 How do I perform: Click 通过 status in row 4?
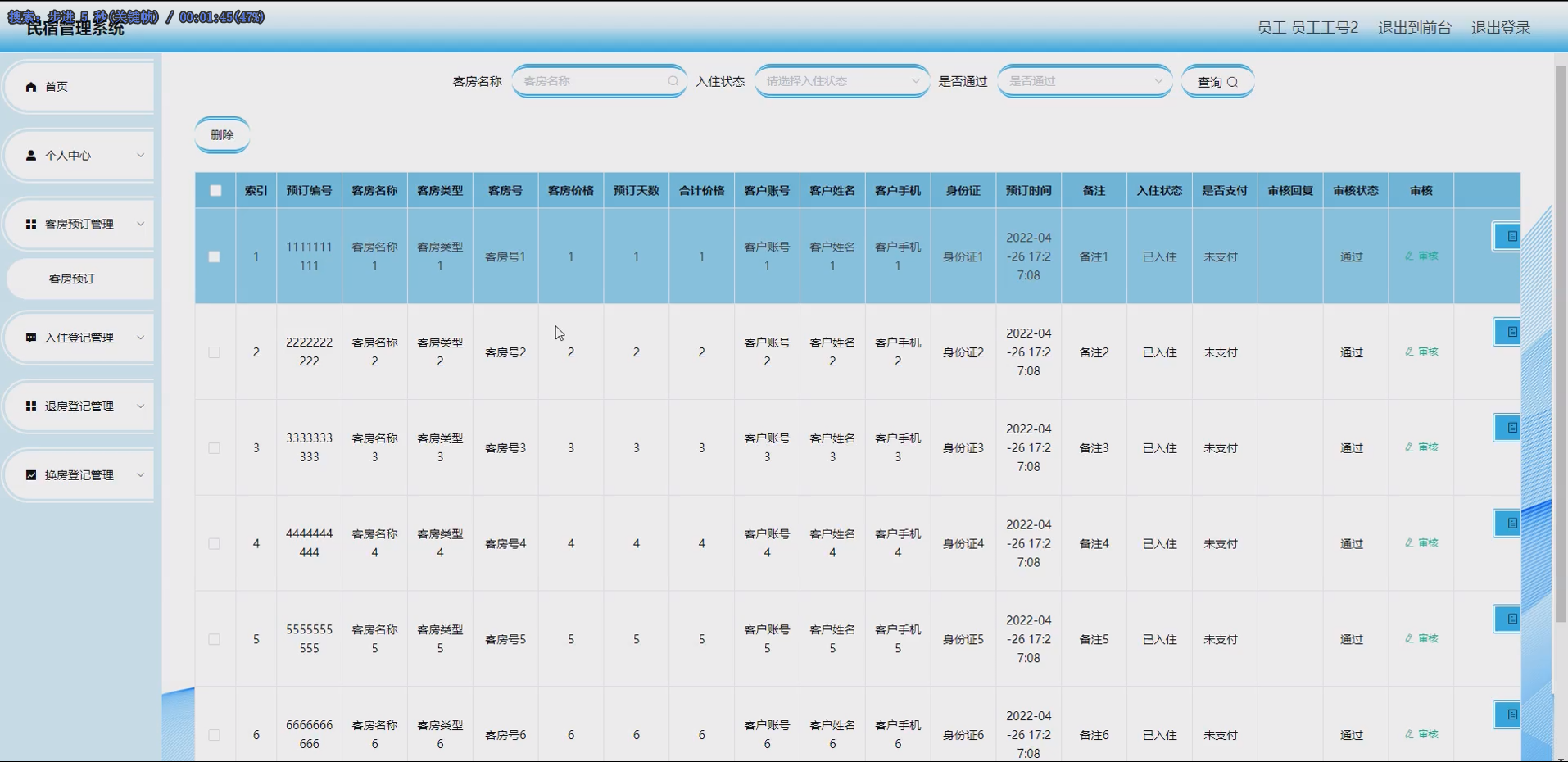[1352, 544]
